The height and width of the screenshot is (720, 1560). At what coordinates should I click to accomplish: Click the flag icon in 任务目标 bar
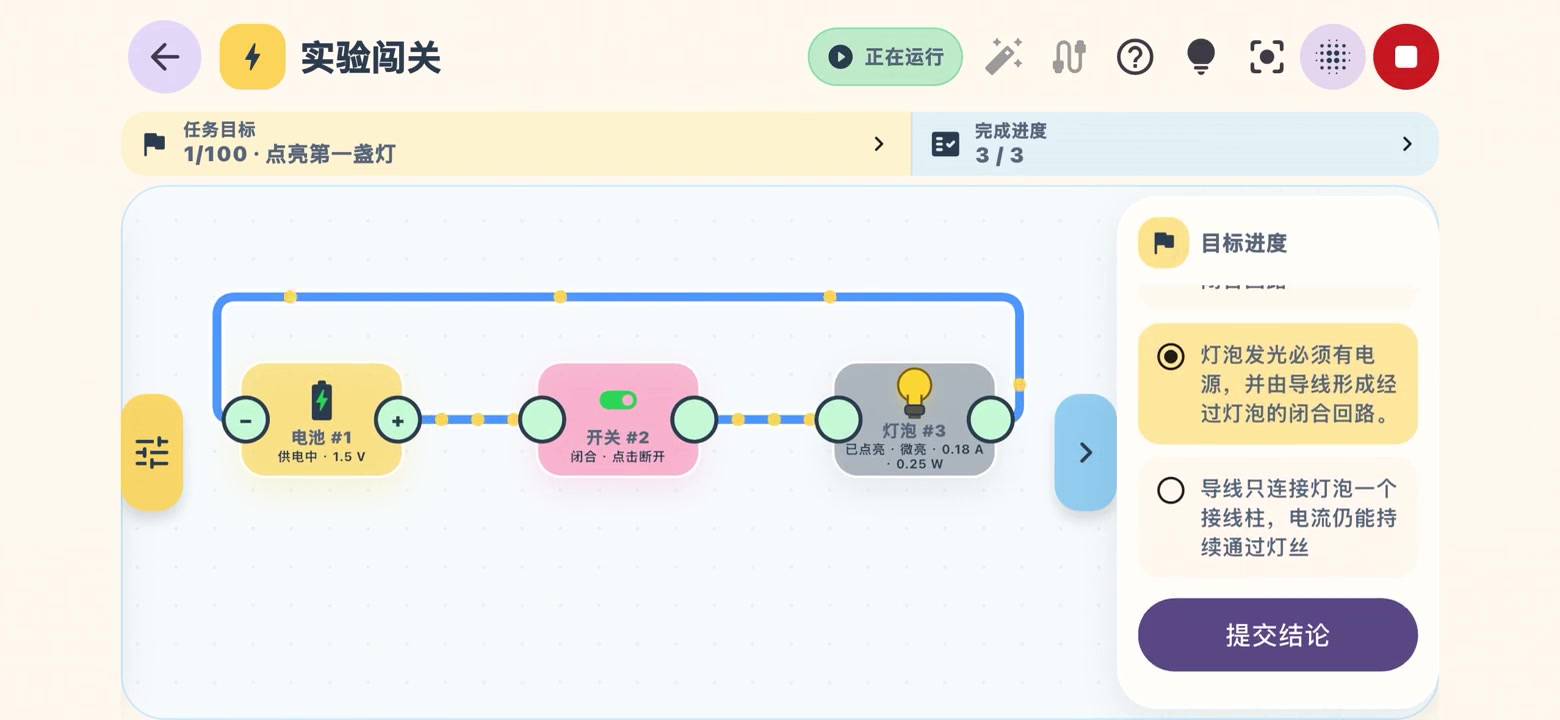coord(154,144)
